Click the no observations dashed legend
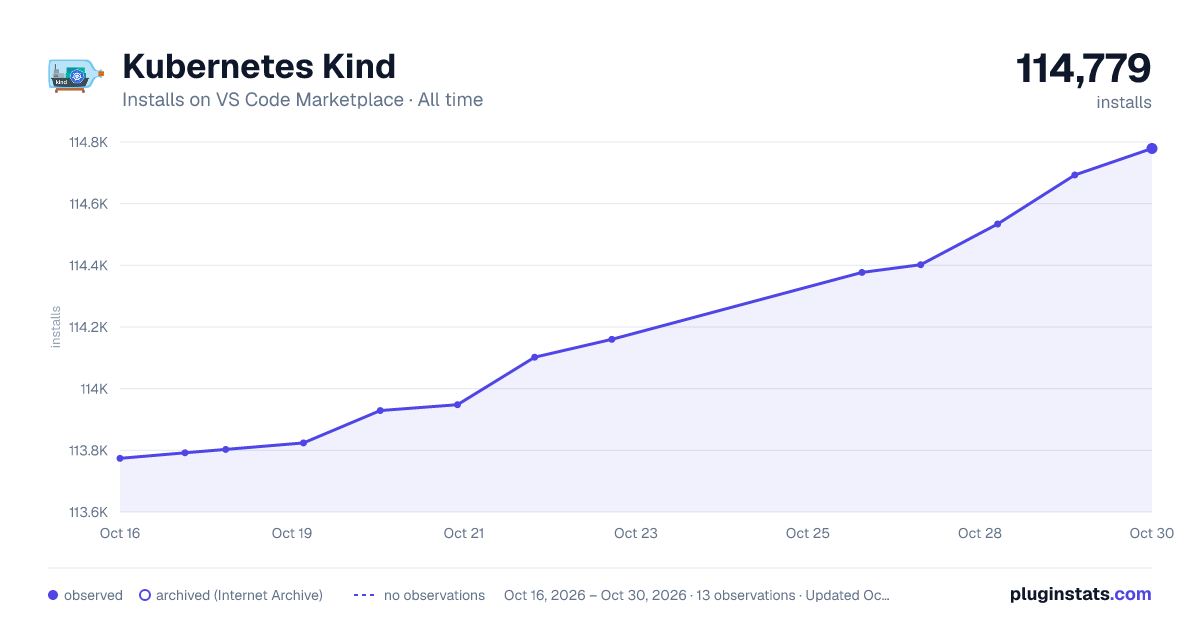 364,595
